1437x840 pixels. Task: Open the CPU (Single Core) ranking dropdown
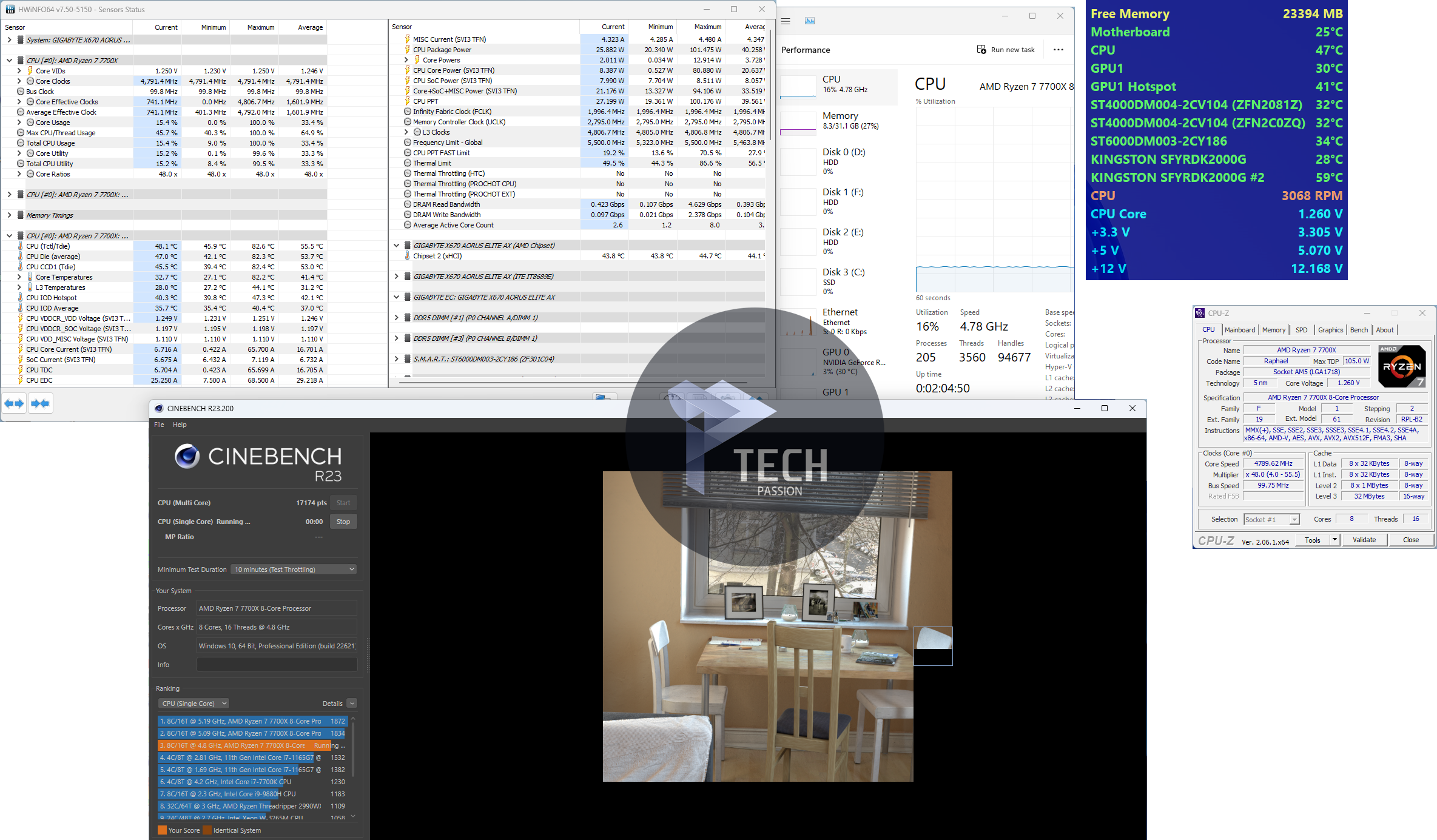pos(194,704)
